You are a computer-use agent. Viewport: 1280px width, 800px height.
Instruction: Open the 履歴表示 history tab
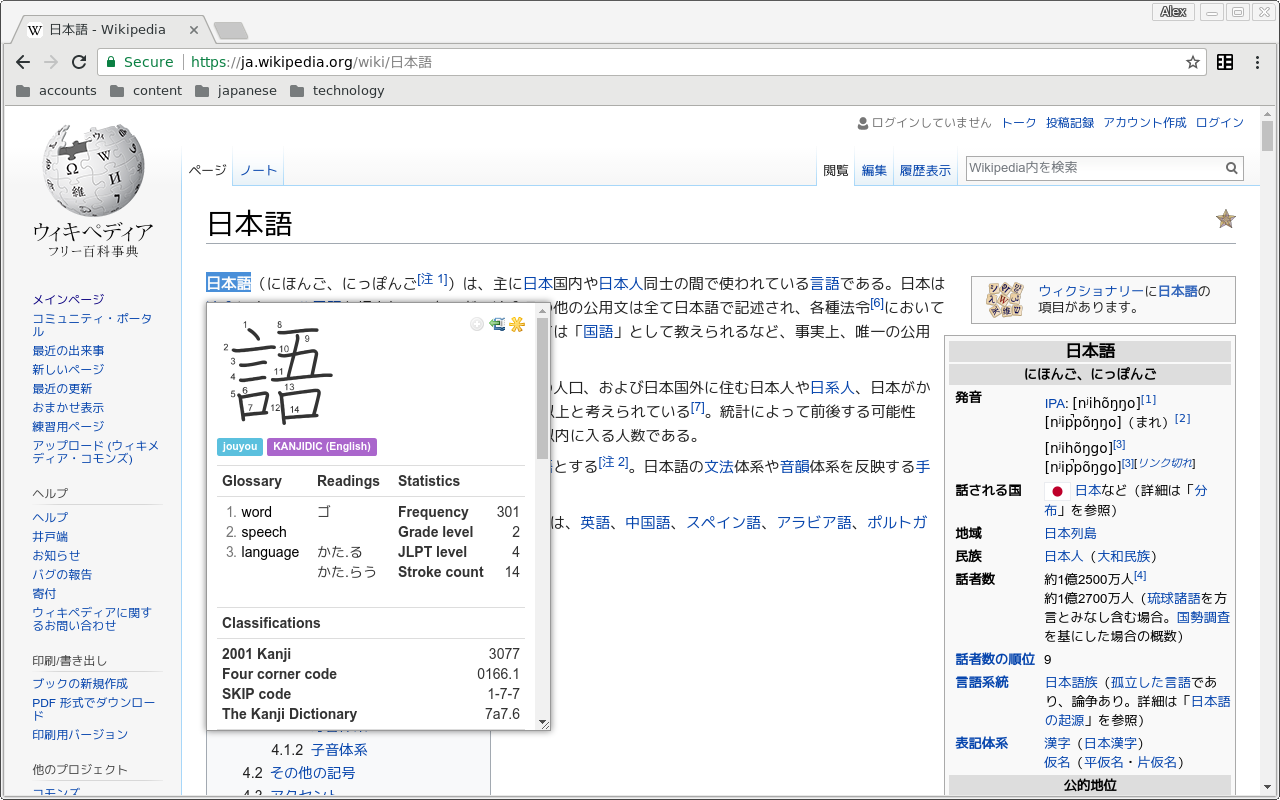925,170
